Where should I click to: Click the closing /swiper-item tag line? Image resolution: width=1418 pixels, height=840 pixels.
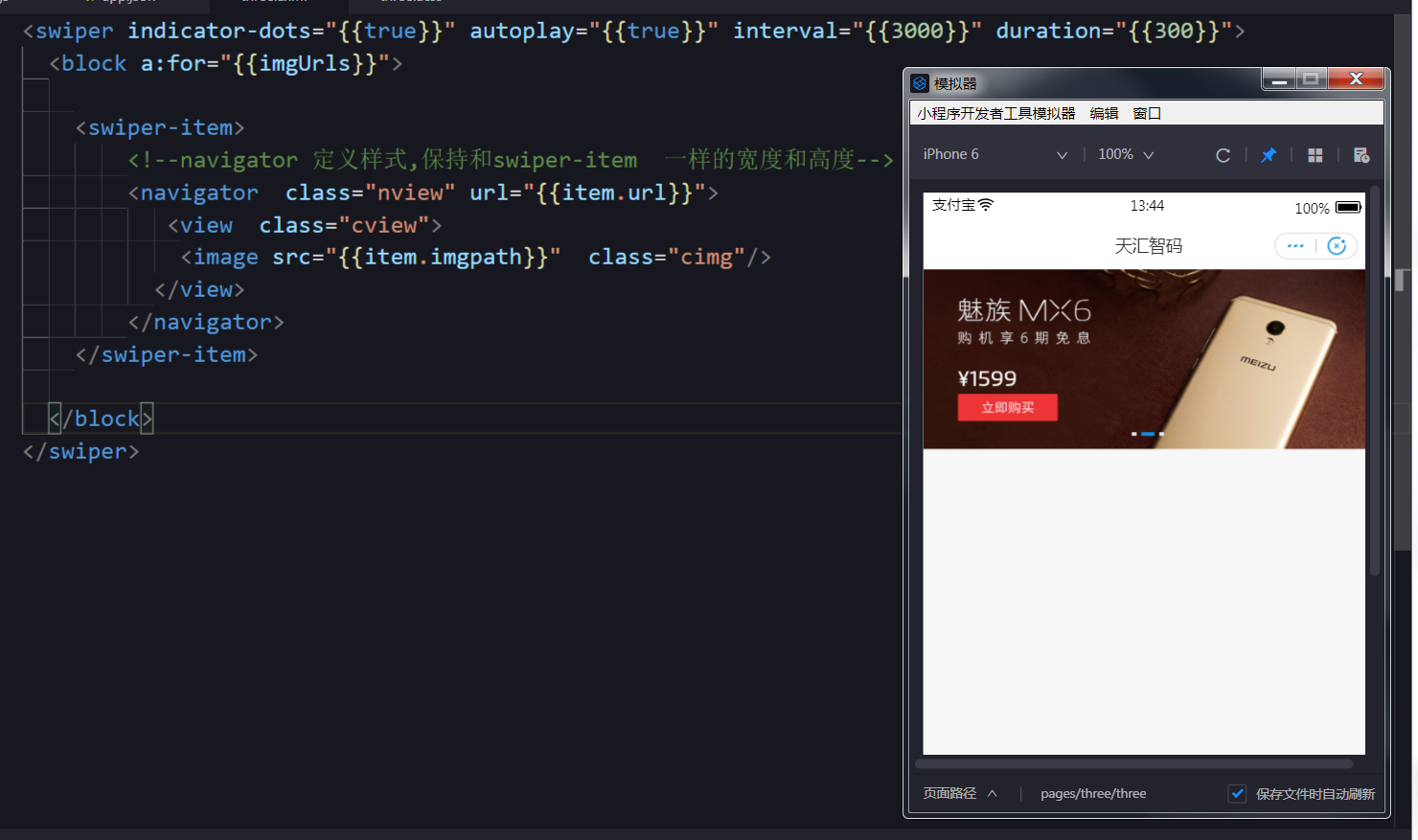[x=167, y=354]
